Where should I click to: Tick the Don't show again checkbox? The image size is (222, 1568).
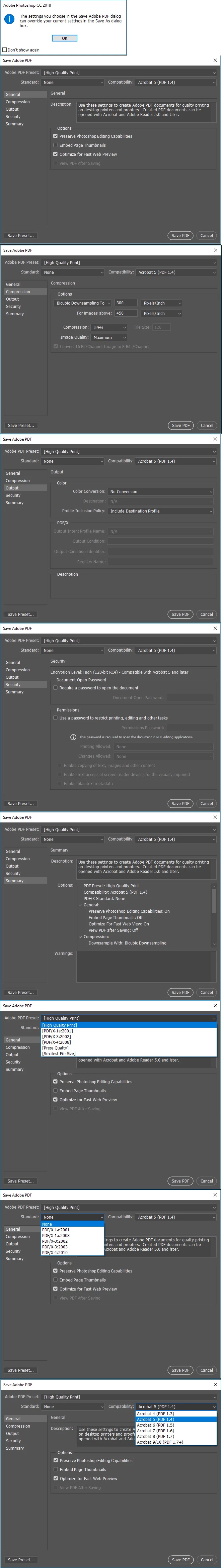pos(5,50)
